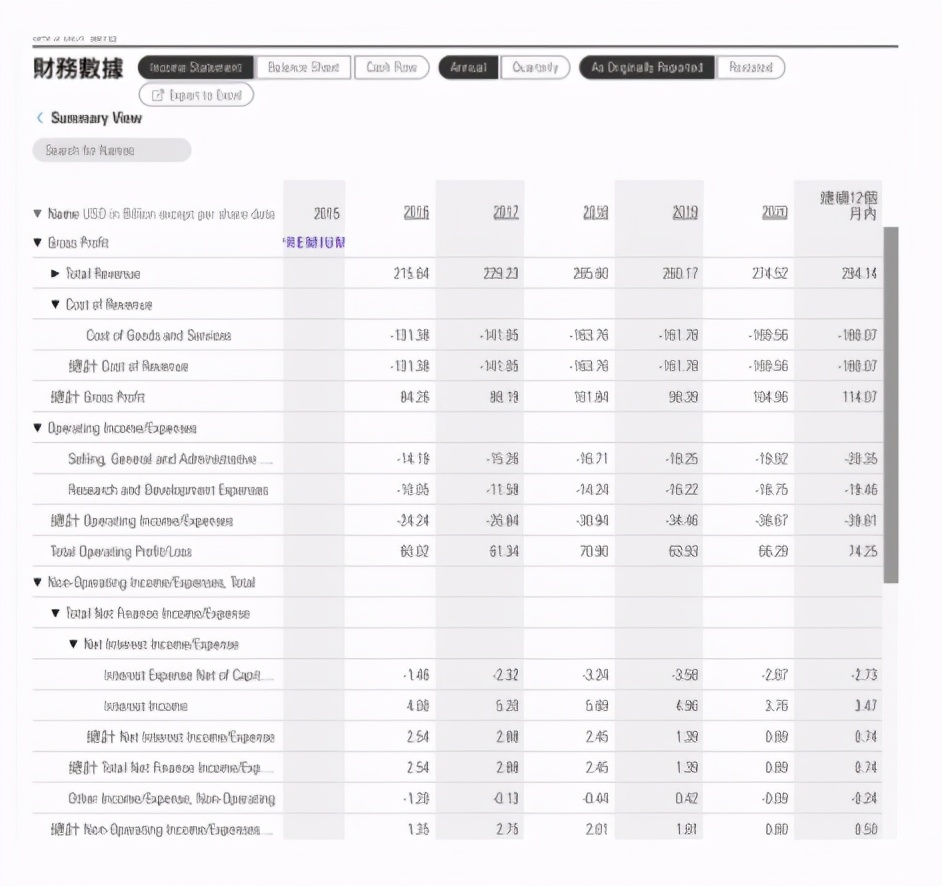Collapse the Operating Income/Expenses section

coord(37,427)
